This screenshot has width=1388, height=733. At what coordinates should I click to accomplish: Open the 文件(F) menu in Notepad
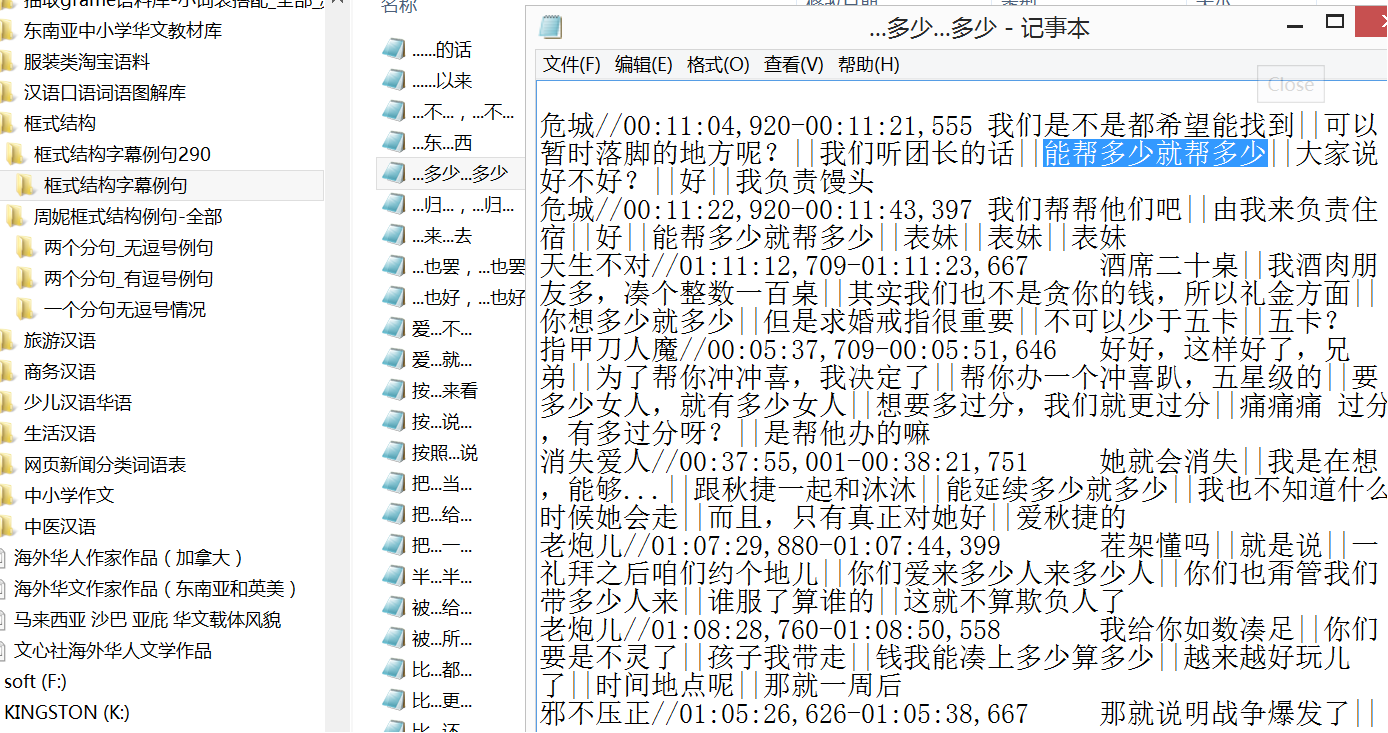(x=571, y=65)
